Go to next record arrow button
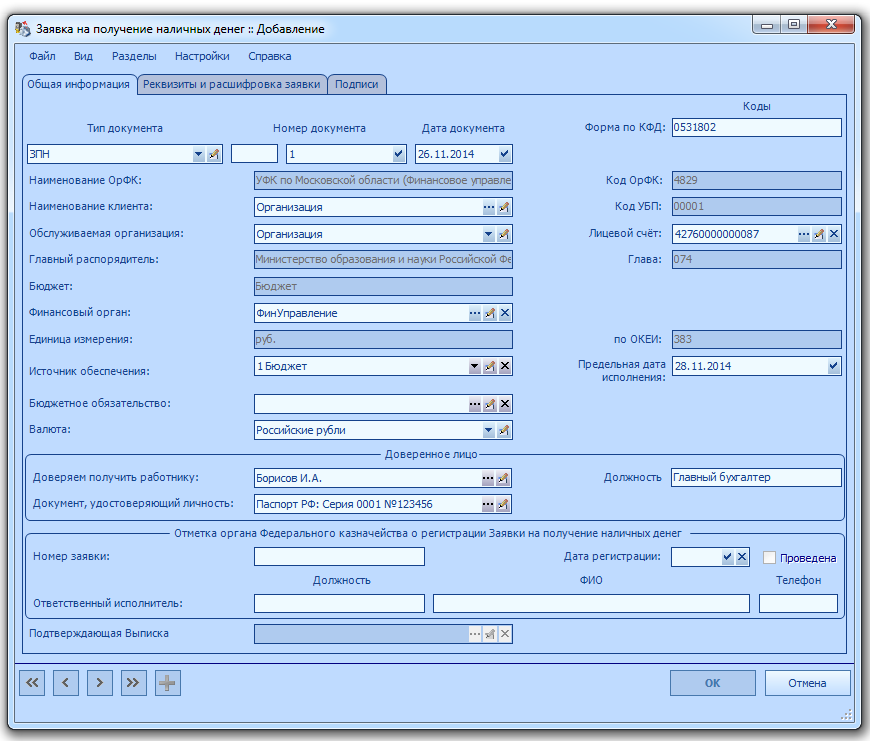The width and height of the screenshot is (870, 741). click(100, 683)
